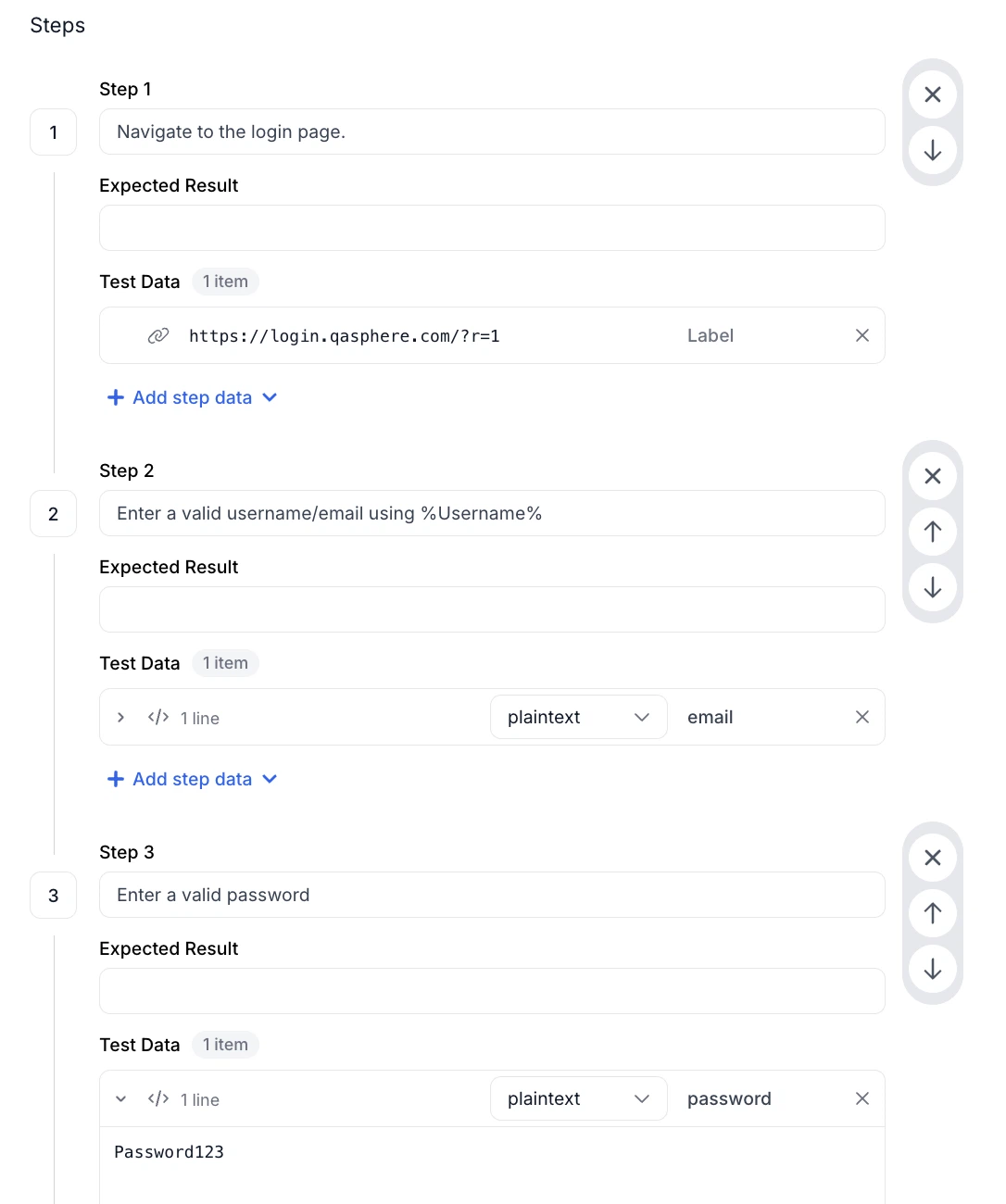The height and width of the screenshot is (1204, 1006).
Task: Open plaintext dropdown for password data
Action: (578, 1098)
